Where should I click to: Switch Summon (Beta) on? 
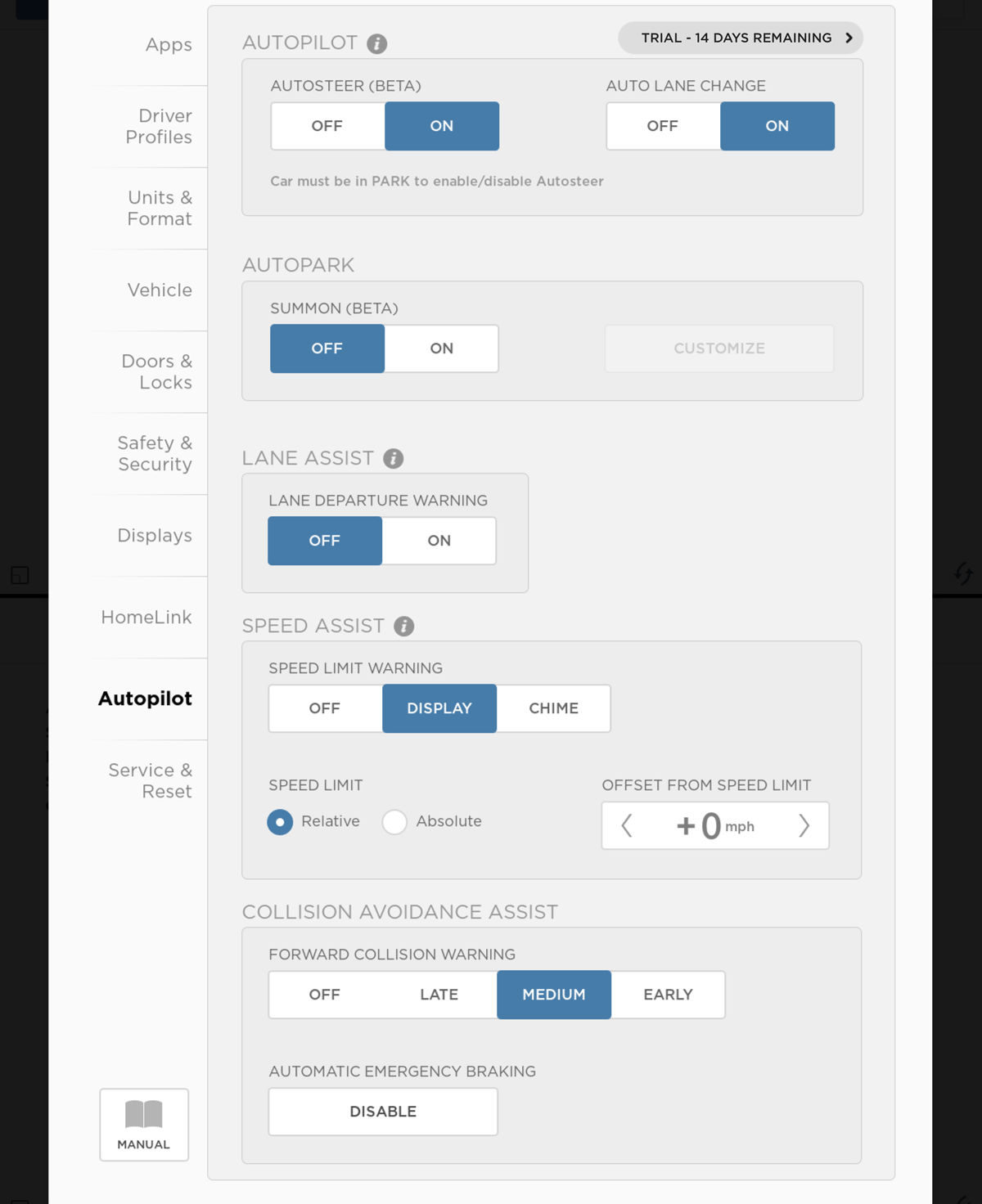coord(442,348)
